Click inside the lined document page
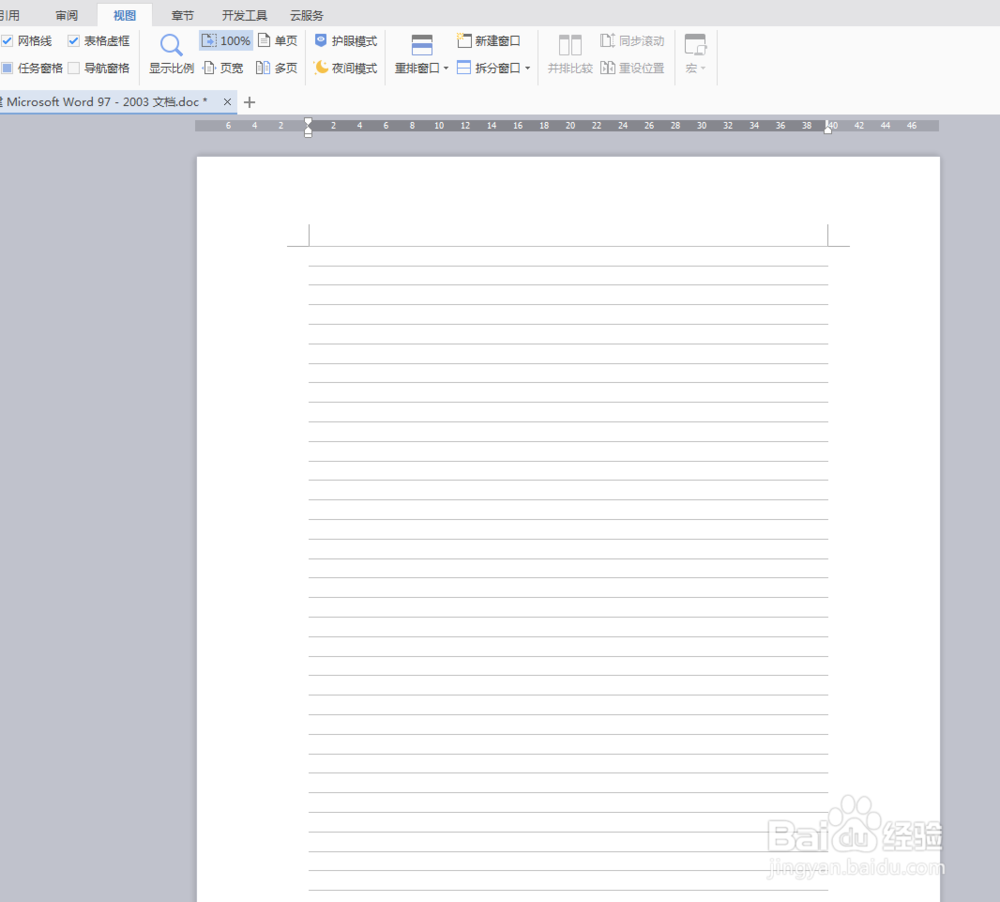This screenshot has height=902, width=1000. click(568, 529)
